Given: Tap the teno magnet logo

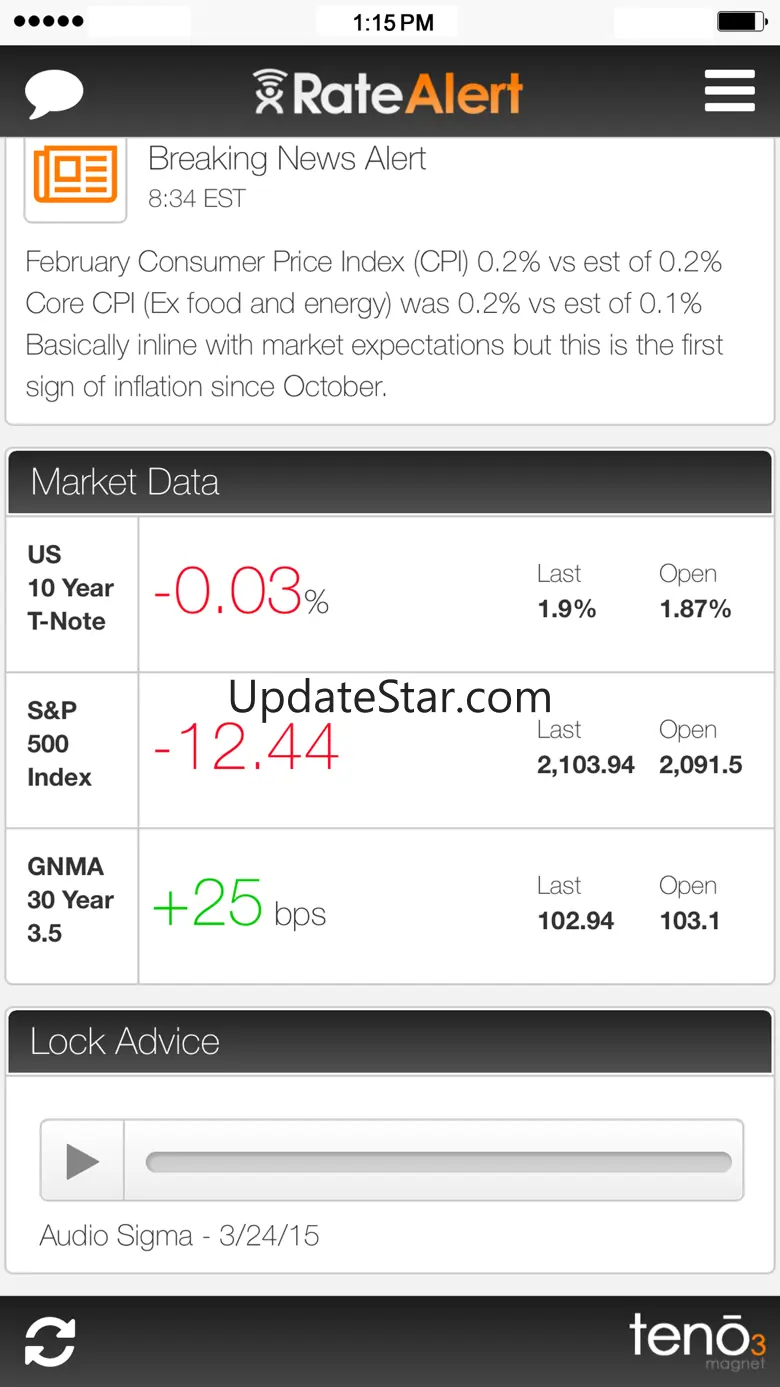Looking at the screenshot, I should point(696,1341).
